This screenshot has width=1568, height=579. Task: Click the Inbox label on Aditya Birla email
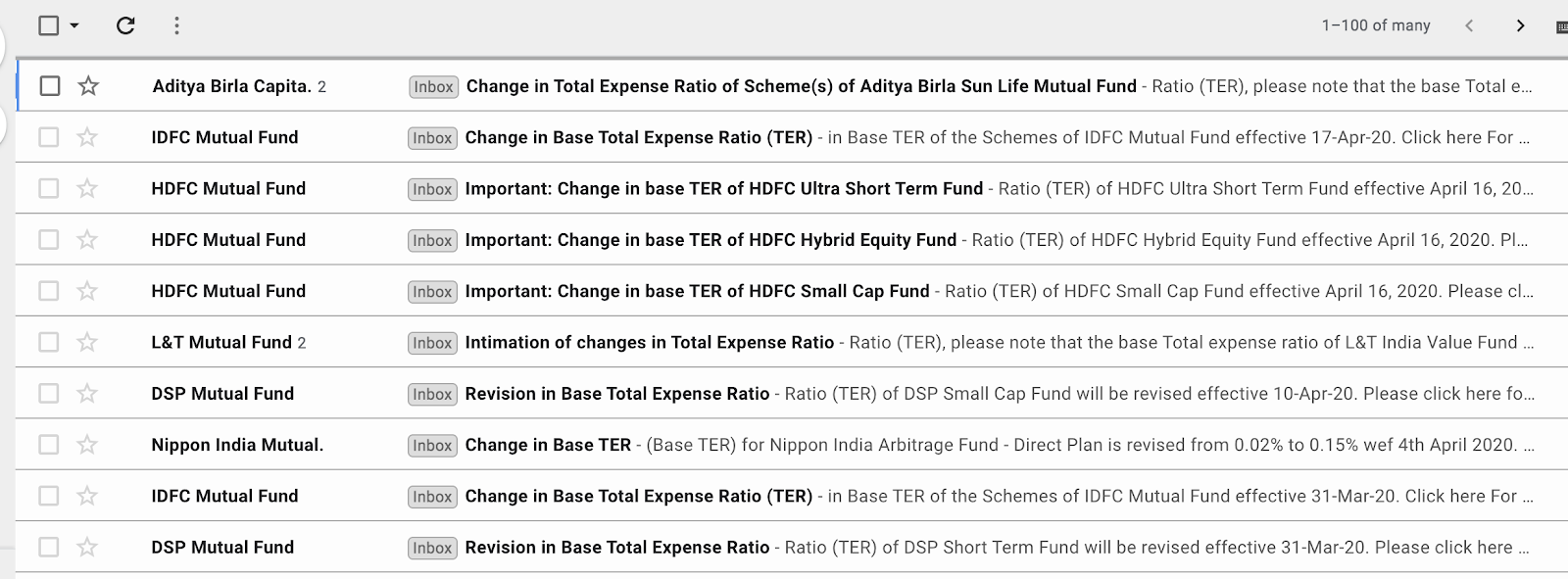tap(433, 87)
